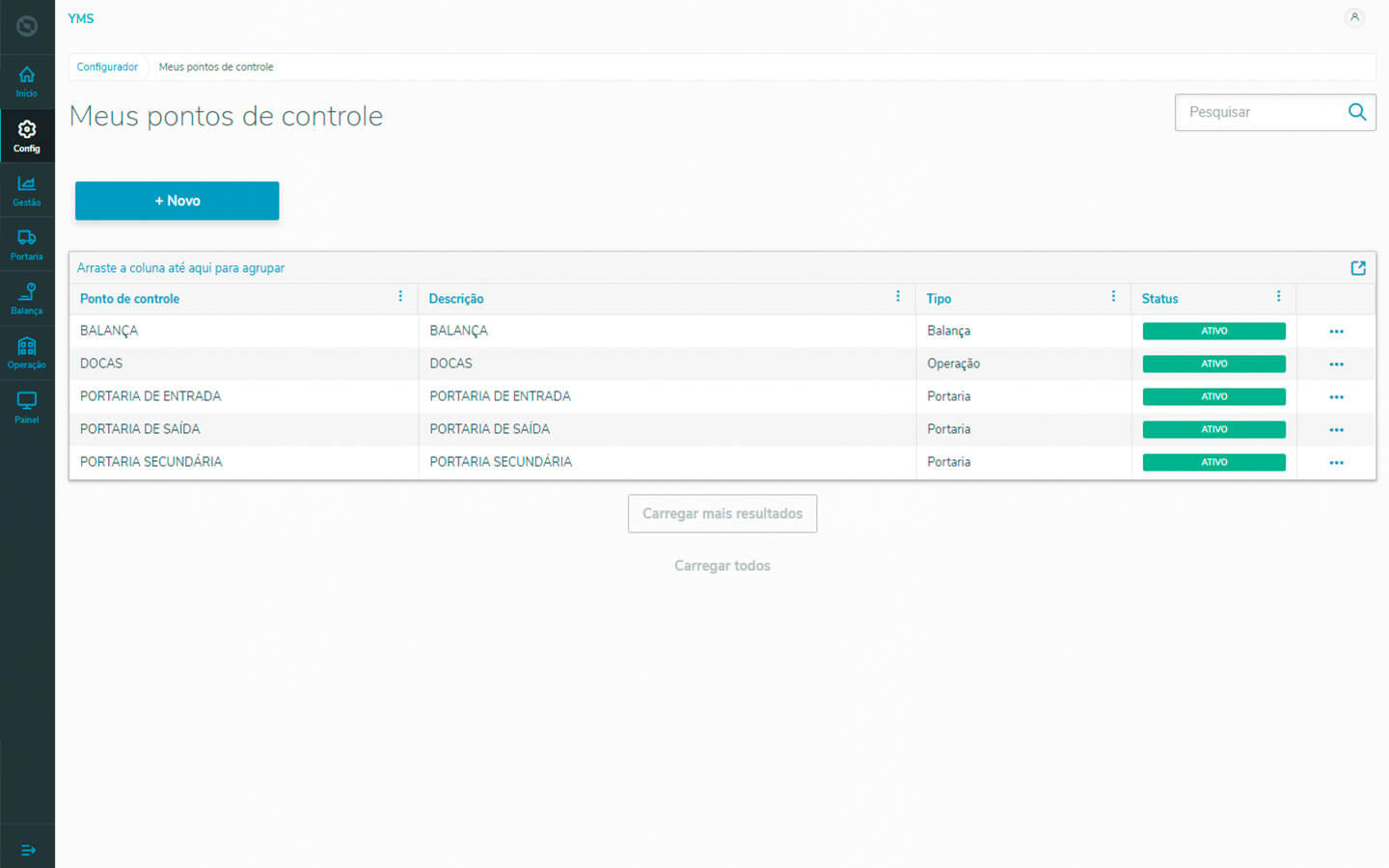Viewport: 1389px width, 868px height.
Task: Open row actions menu for DOCAS
Action: pos(1336,365)
